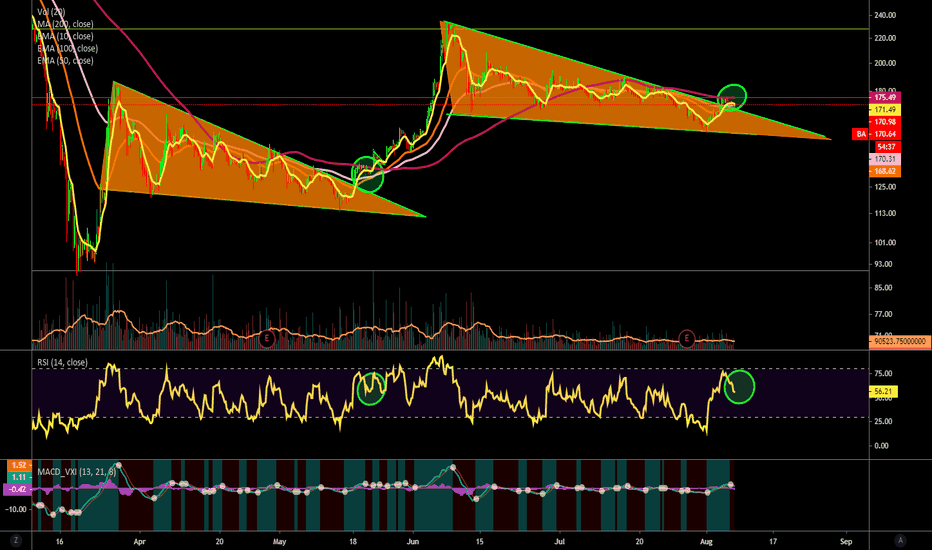Screen dimensions: 932x550
Task: Click the BA ticker price label
Action: 861,134
